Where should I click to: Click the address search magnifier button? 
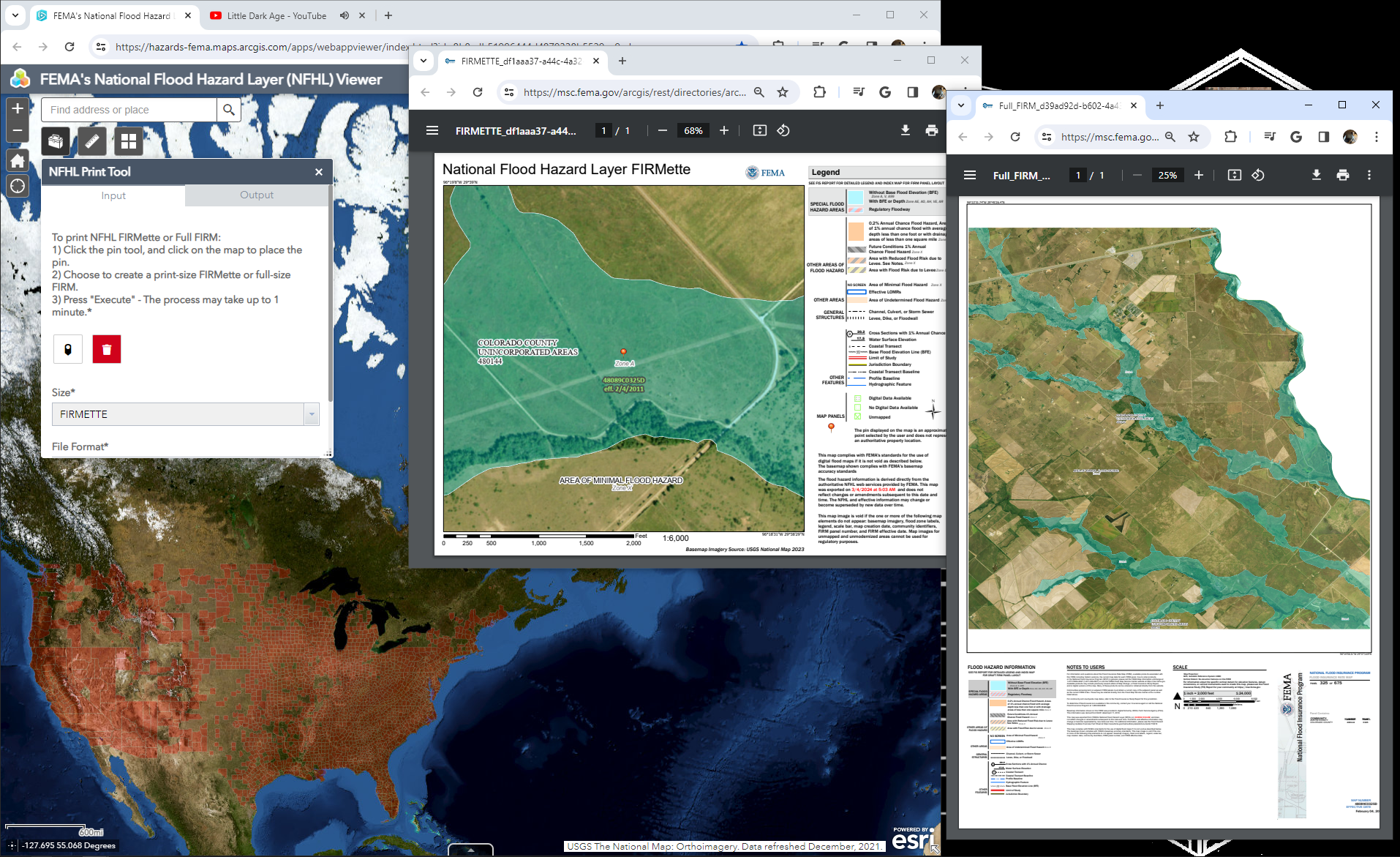(x=229, y=110)
